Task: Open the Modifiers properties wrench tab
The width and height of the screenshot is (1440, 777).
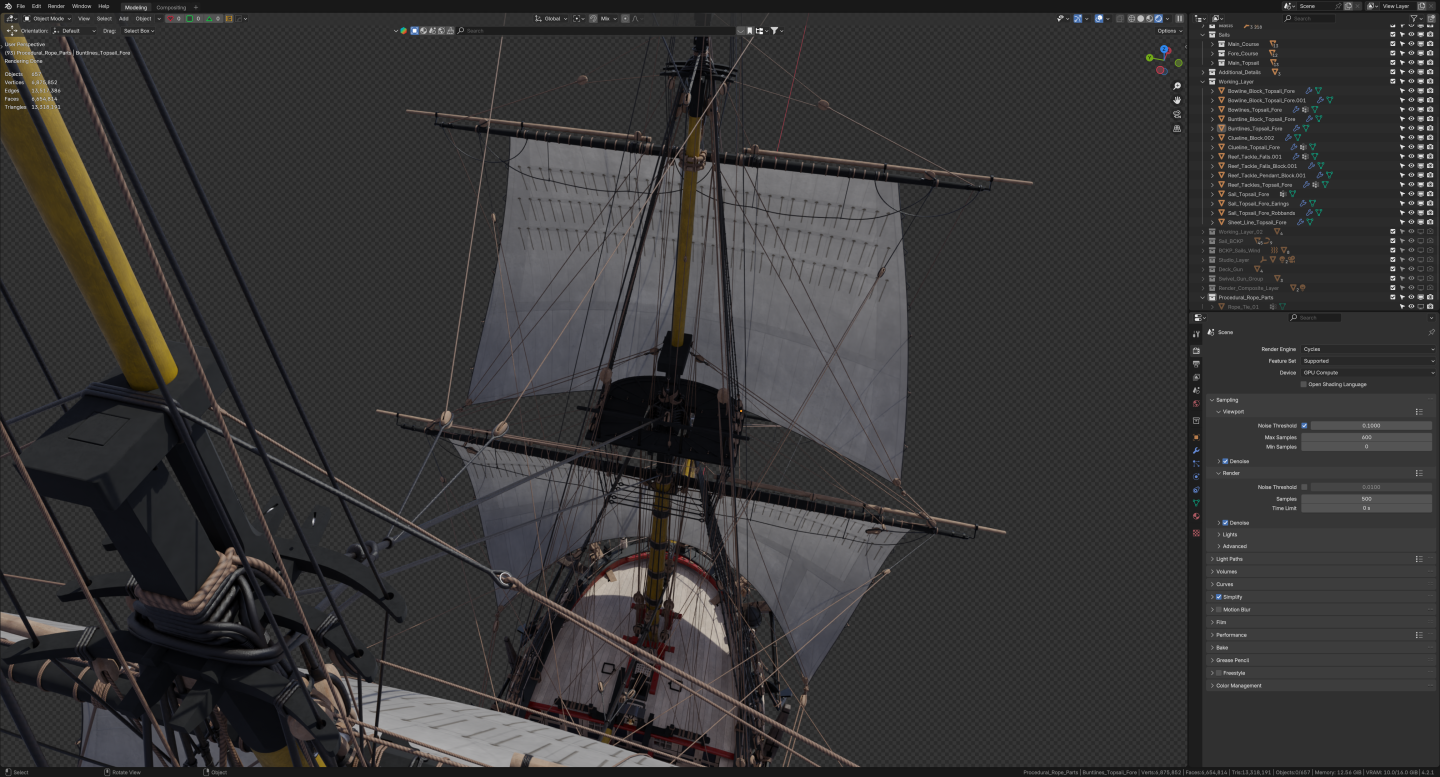Action: pos(1196,451)
